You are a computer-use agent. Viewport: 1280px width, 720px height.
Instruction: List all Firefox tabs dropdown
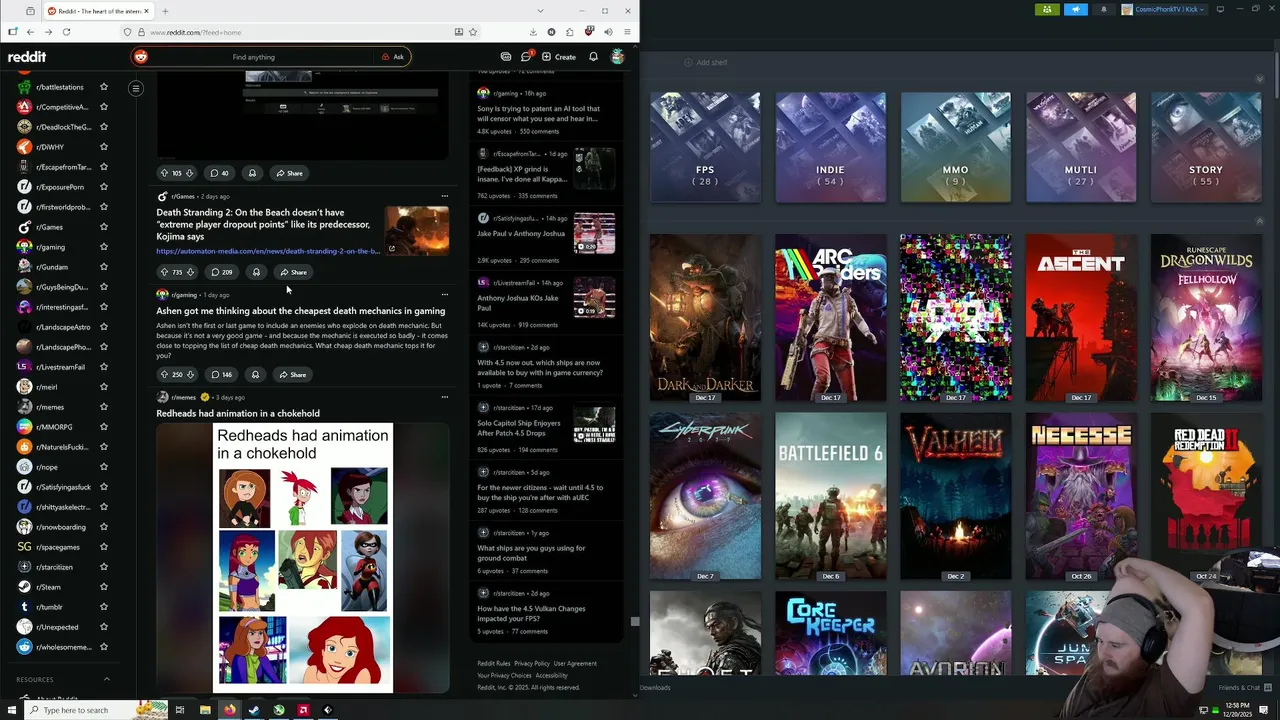click(540, 11)
